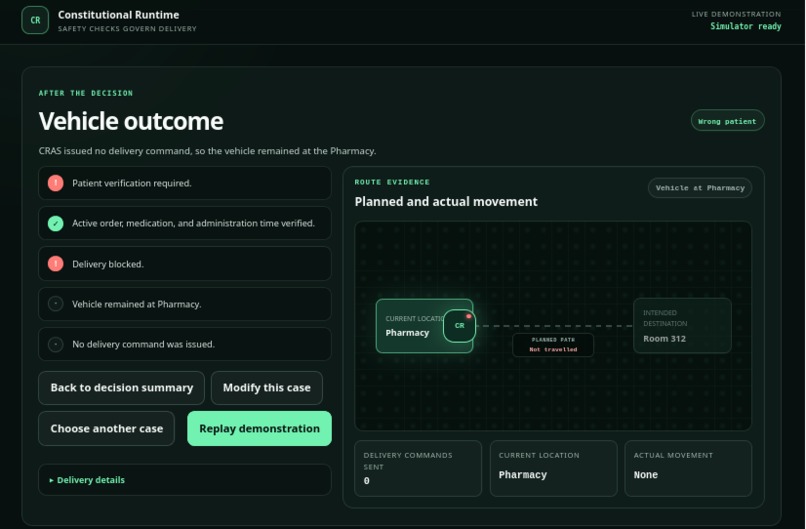This screenshot has height=529, width=806.
Task: Click the Simulator ready status text
Action: [x=746, y=26]
